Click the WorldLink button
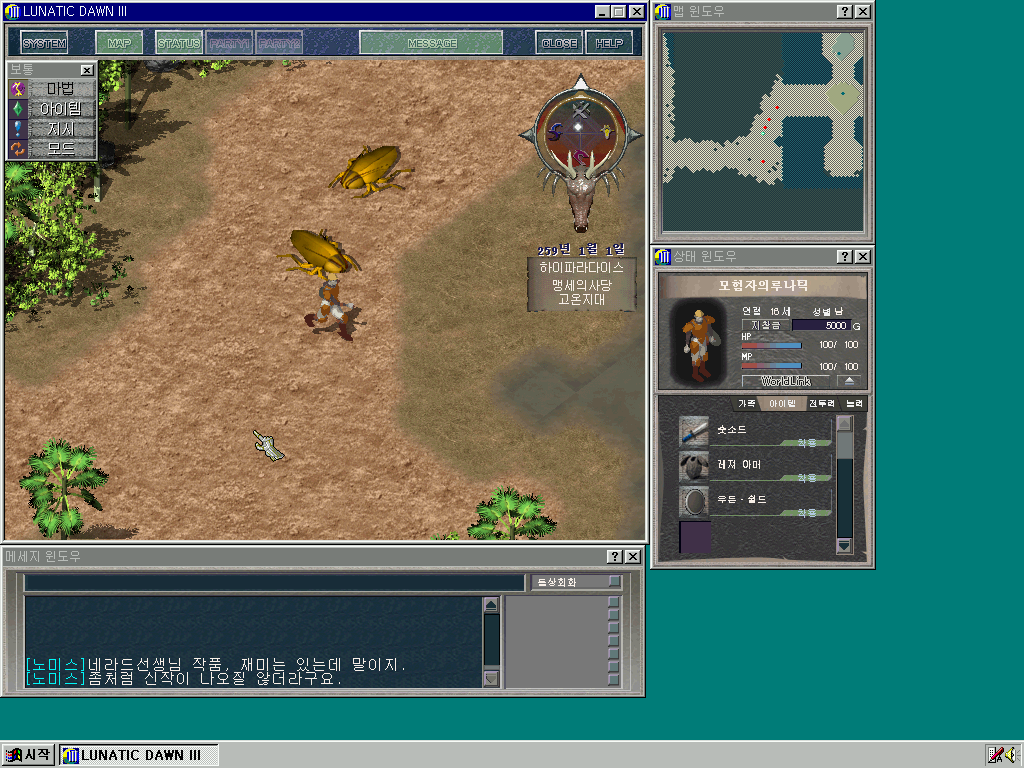The width and height of the screenshot is (1024, 768). click(786, 381)
